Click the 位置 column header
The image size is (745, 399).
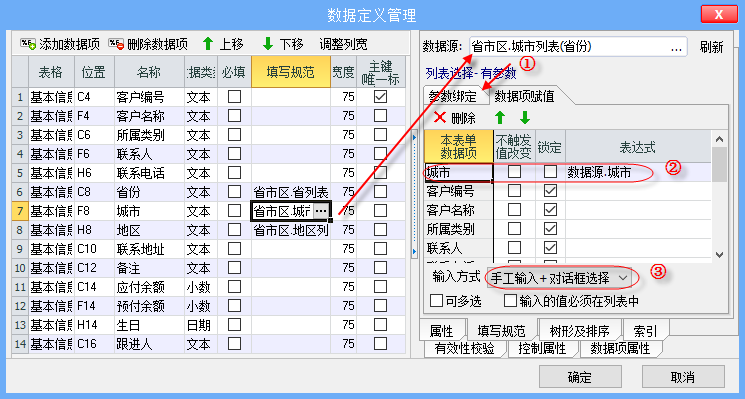(x=94, y=72)
